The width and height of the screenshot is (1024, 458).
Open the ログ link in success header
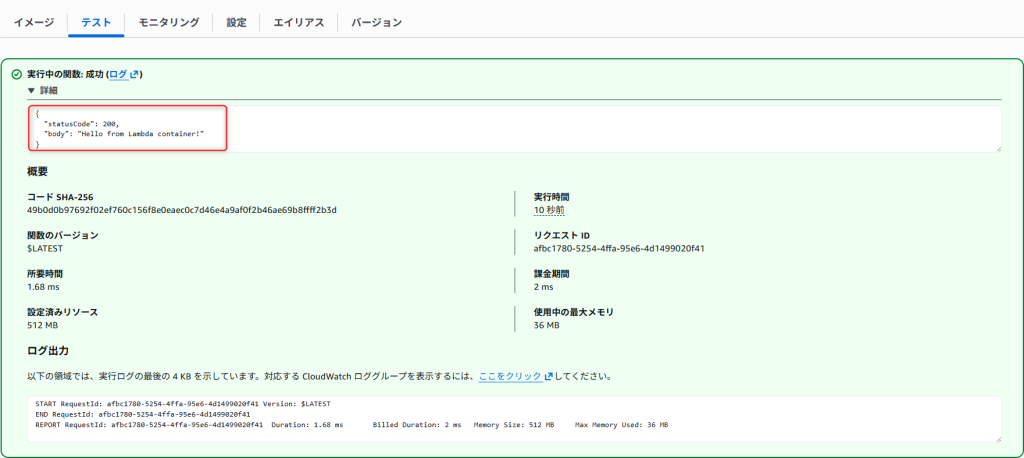(x=117, y=74)
